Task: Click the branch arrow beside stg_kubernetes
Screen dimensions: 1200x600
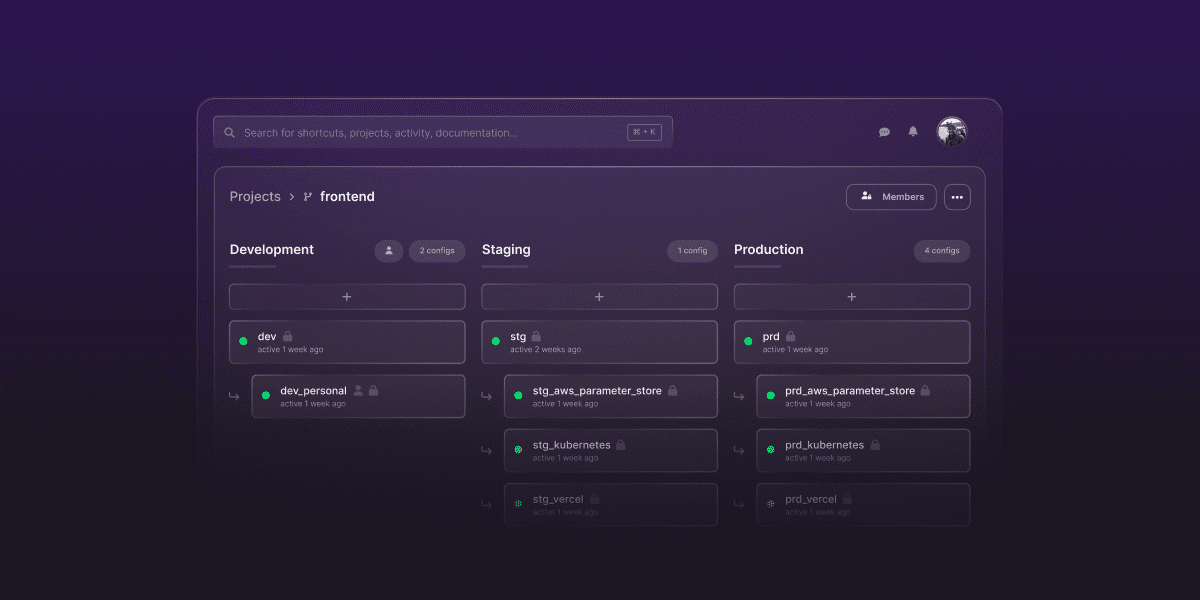Action: (x=487, y=451)
